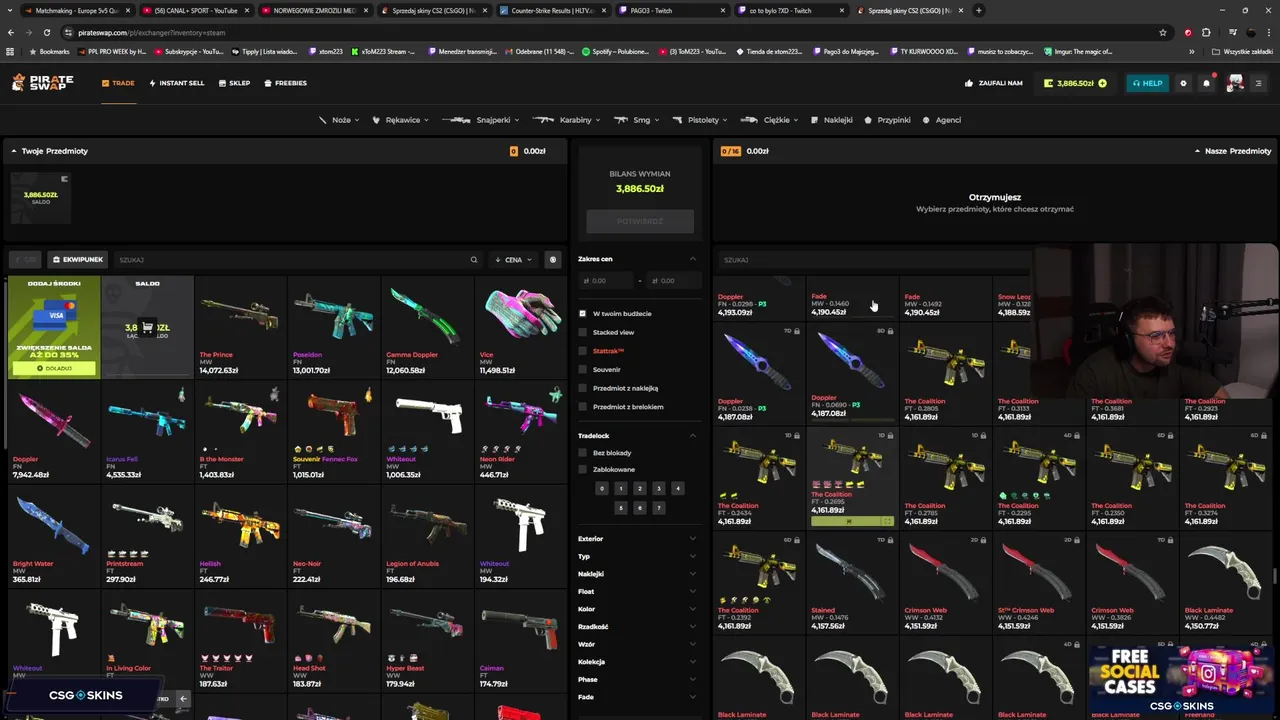Refresh your inventory with the round icon

(552, 260)
